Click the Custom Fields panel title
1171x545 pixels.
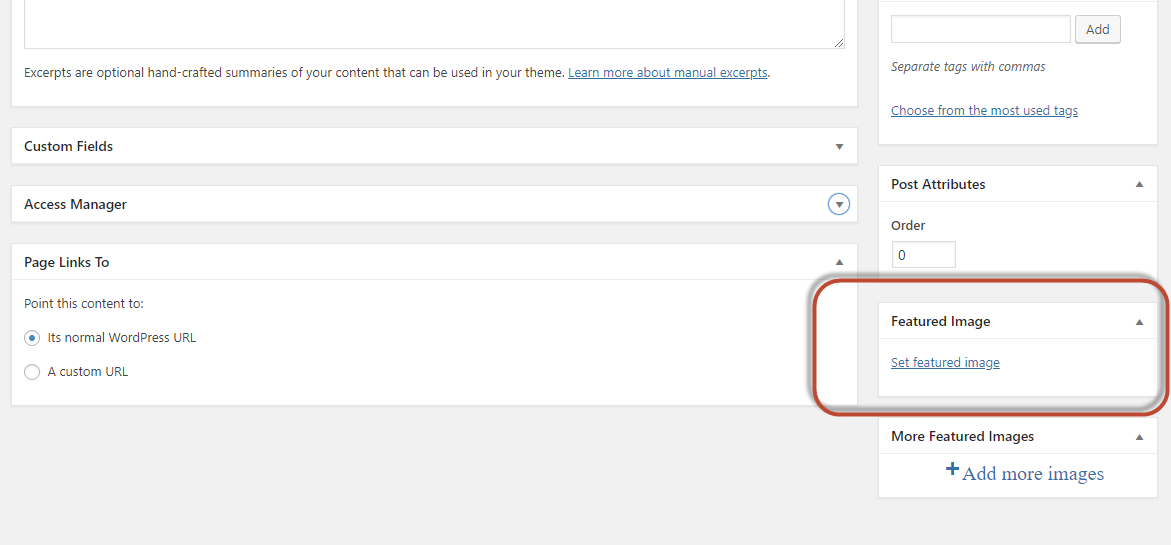pyautogui.click(x=68, y=147)
